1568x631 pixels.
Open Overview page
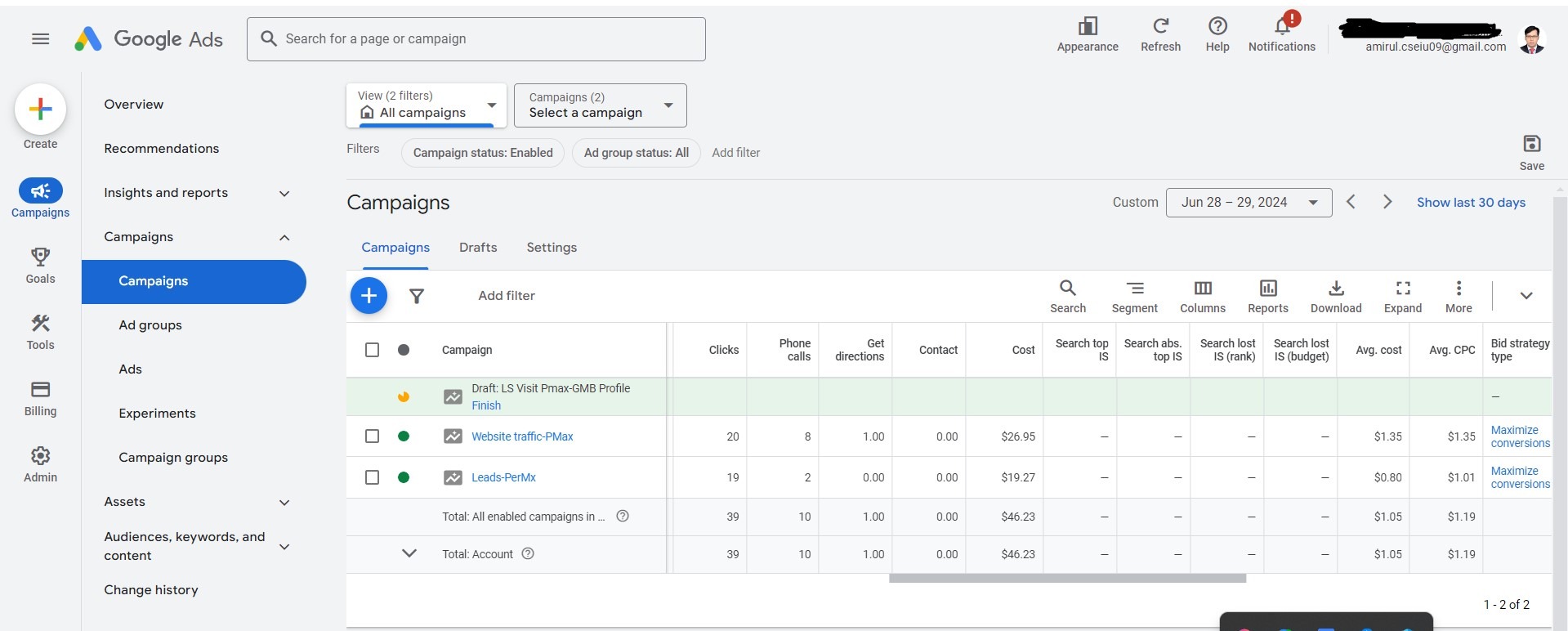click(x=134, y=105)
